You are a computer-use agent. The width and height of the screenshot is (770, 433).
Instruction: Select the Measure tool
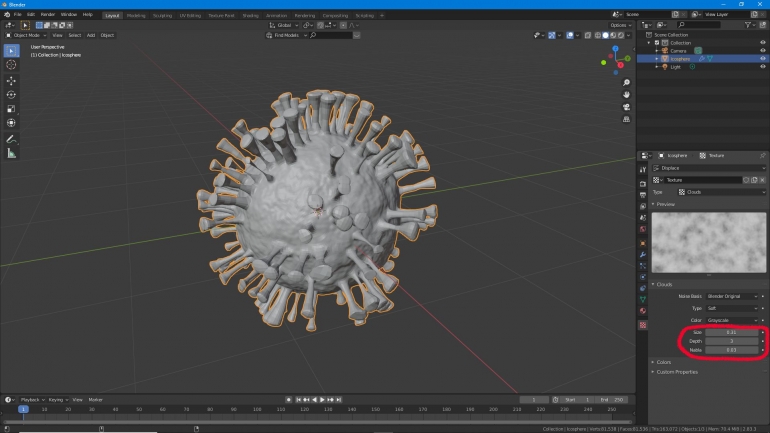(11, 154)
